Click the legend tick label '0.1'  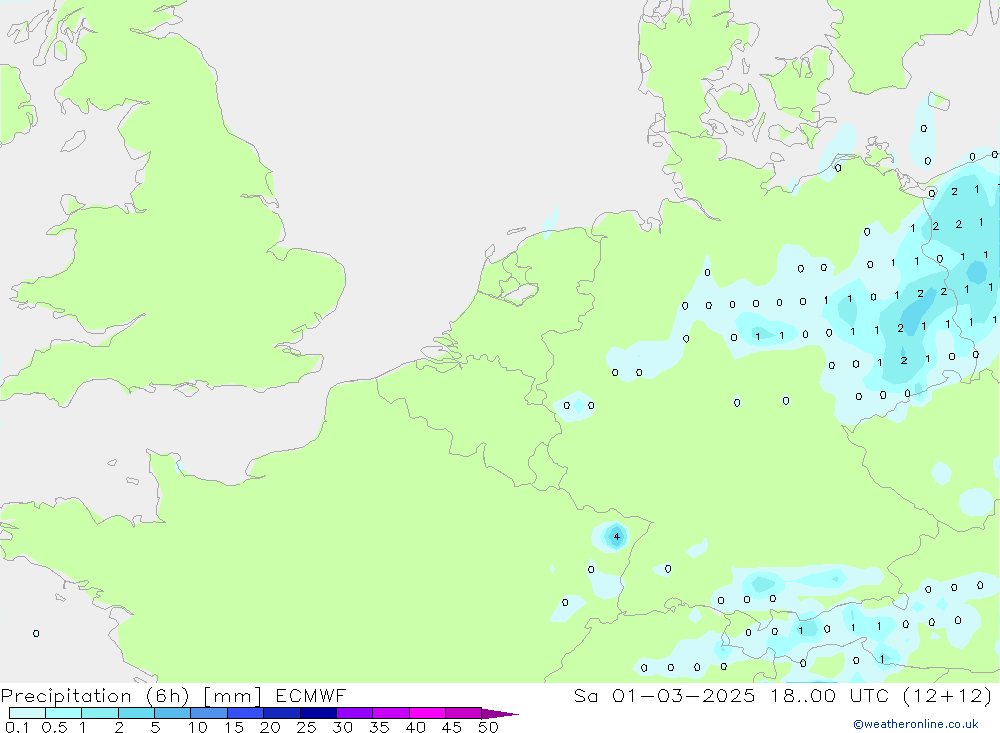pos(17,727)
